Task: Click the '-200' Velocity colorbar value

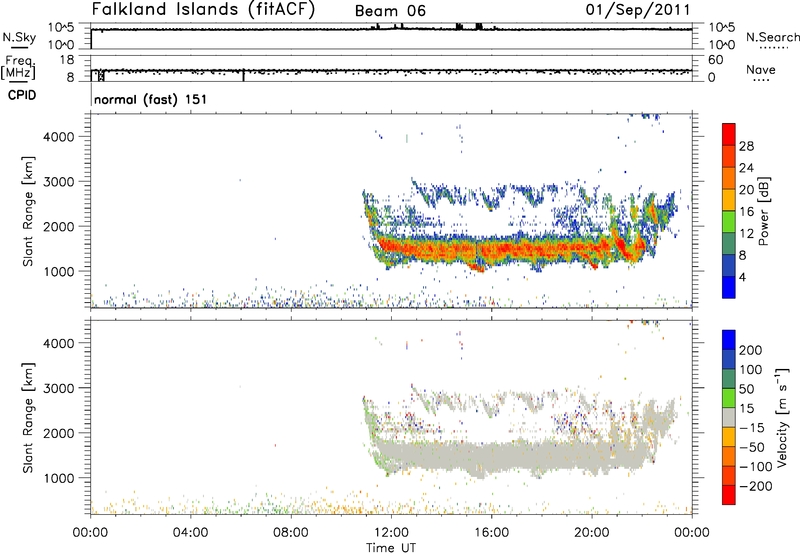Action: point(755,486)
